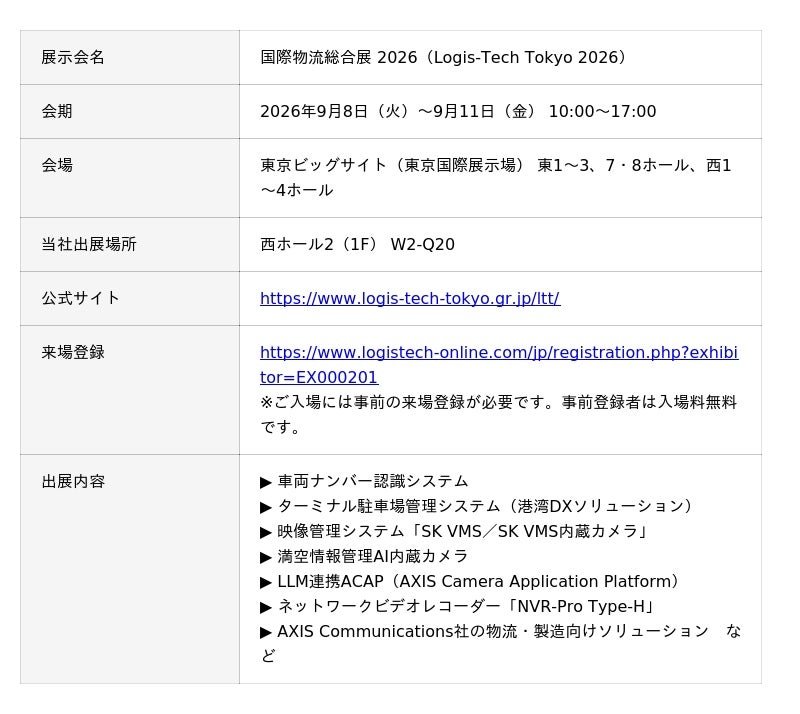Click the AXIS Communications社の物流・製造向けソリューション item
Screen dimensions: 800x714
(501, 644)
